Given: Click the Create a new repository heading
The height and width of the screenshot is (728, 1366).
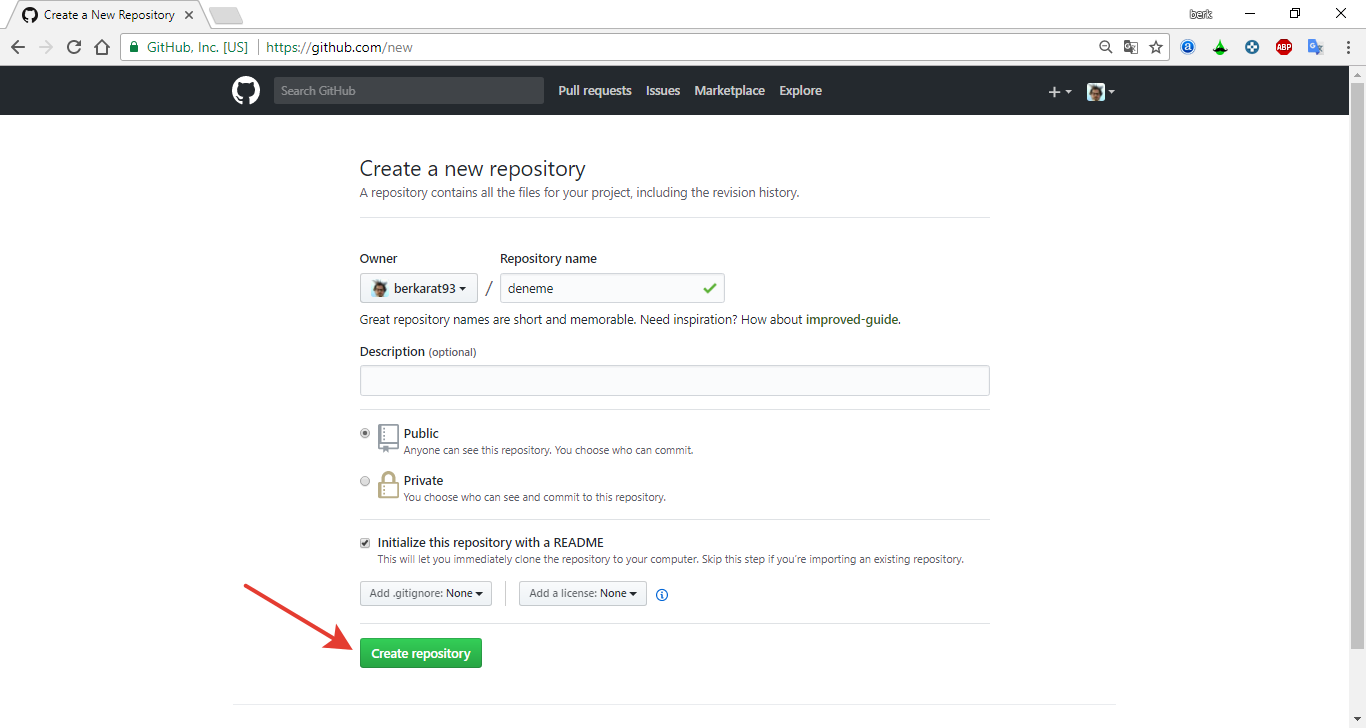Looking at the screenshot, I should (x=473, y=169).
